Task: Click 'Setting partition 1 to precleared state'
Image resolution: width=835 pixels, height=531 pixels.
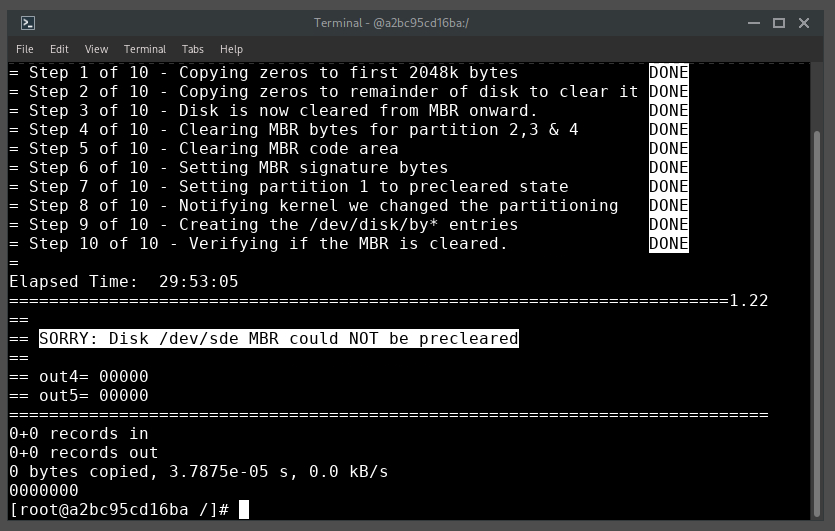Action: coord(374,187)
